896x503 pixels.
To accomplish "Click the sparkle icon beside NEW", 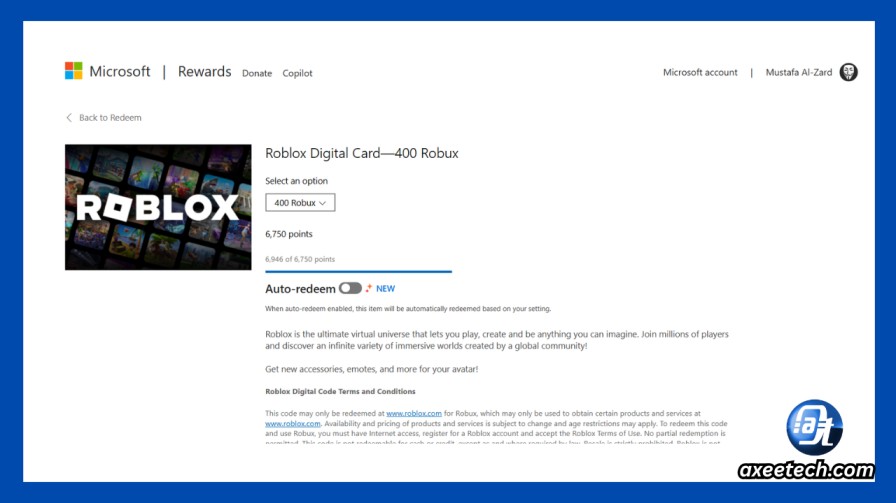I will pyautogui.click(x=369, y=288).
